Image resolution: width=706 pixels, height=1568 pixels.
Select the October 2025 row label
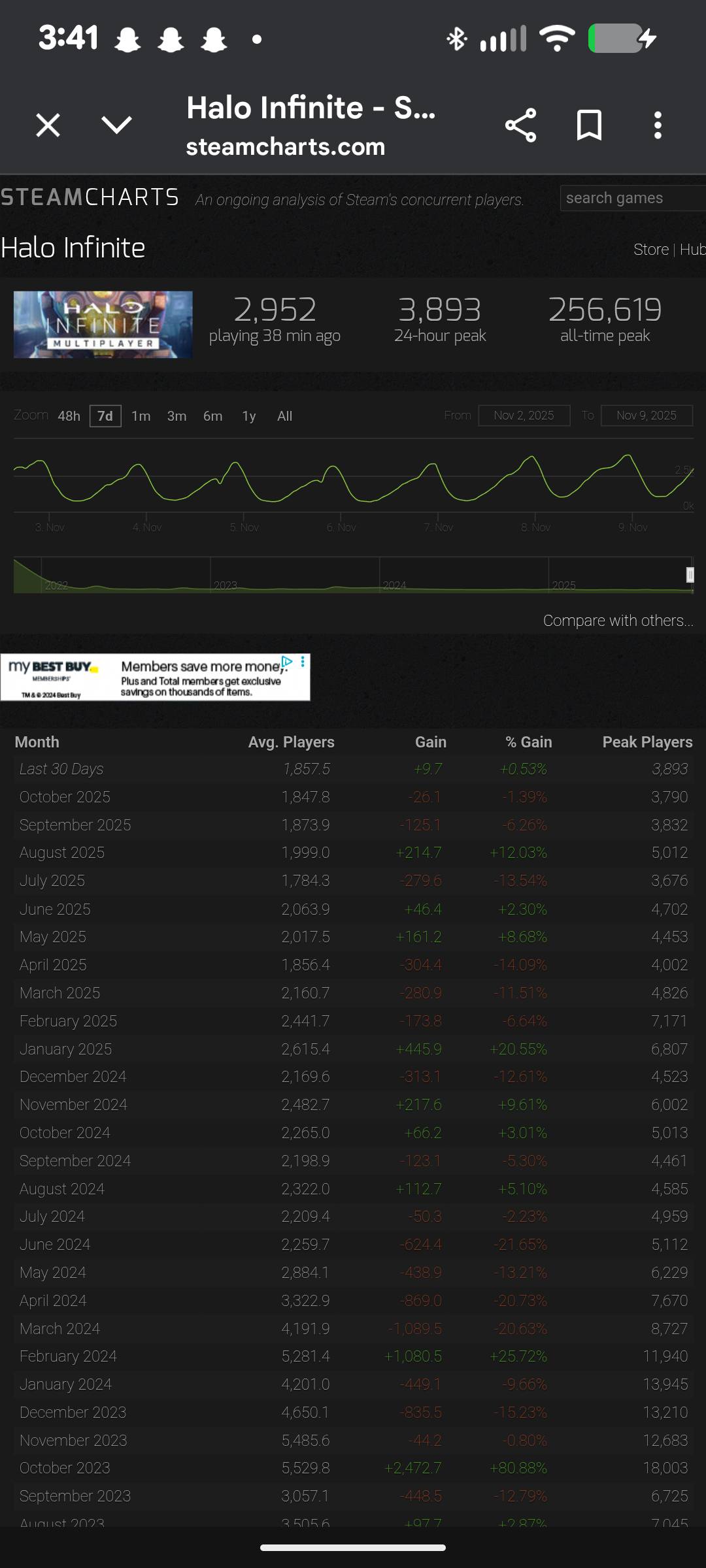65,797
